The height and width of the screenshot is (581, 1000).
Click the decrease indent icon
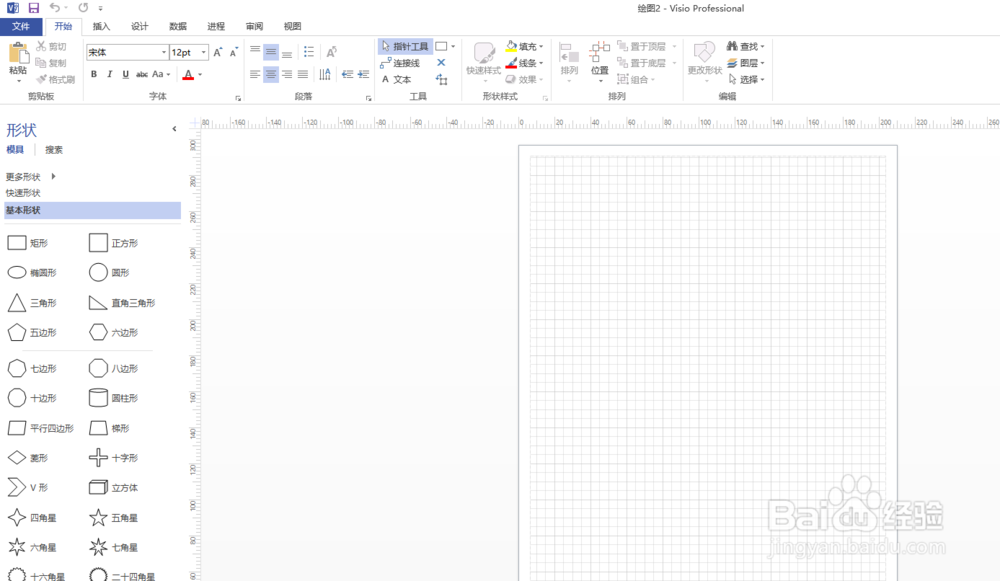[x=348, y=75]
